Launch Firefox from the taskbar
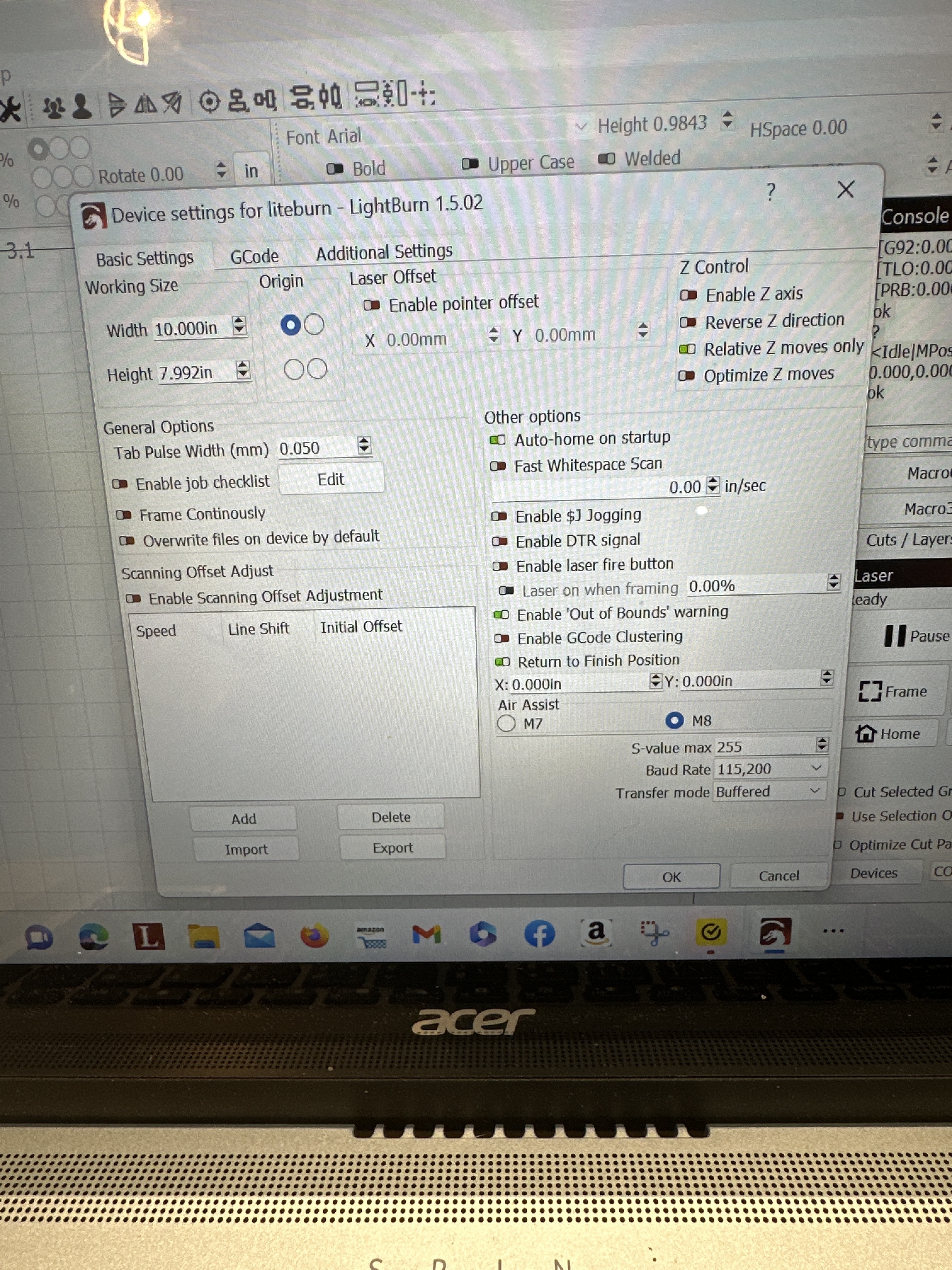 tap(315, 935)
